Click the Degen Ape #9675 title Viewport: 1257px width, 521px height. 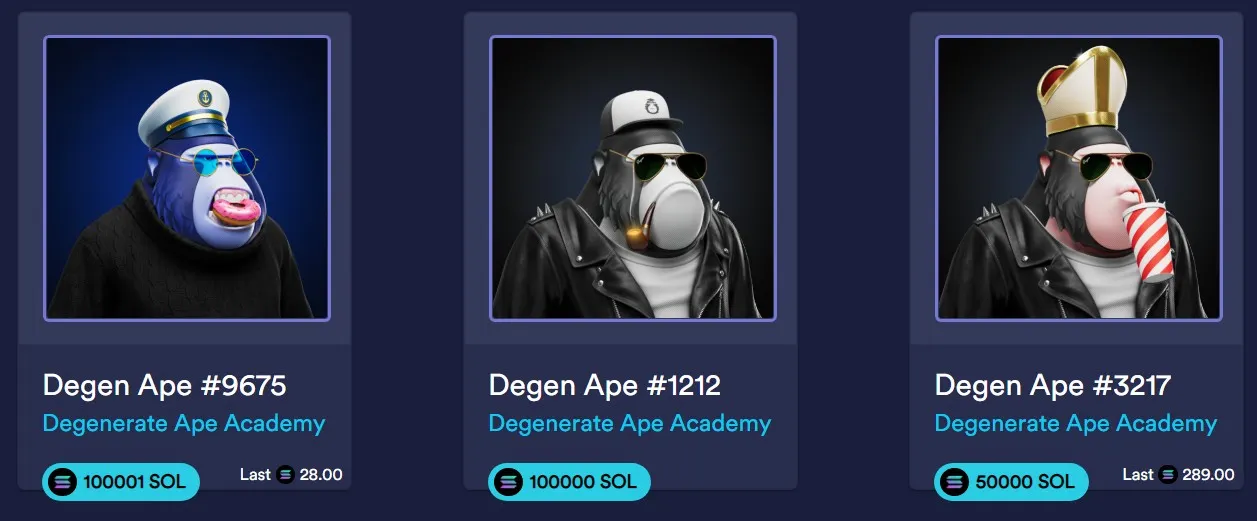pos(165,385)
